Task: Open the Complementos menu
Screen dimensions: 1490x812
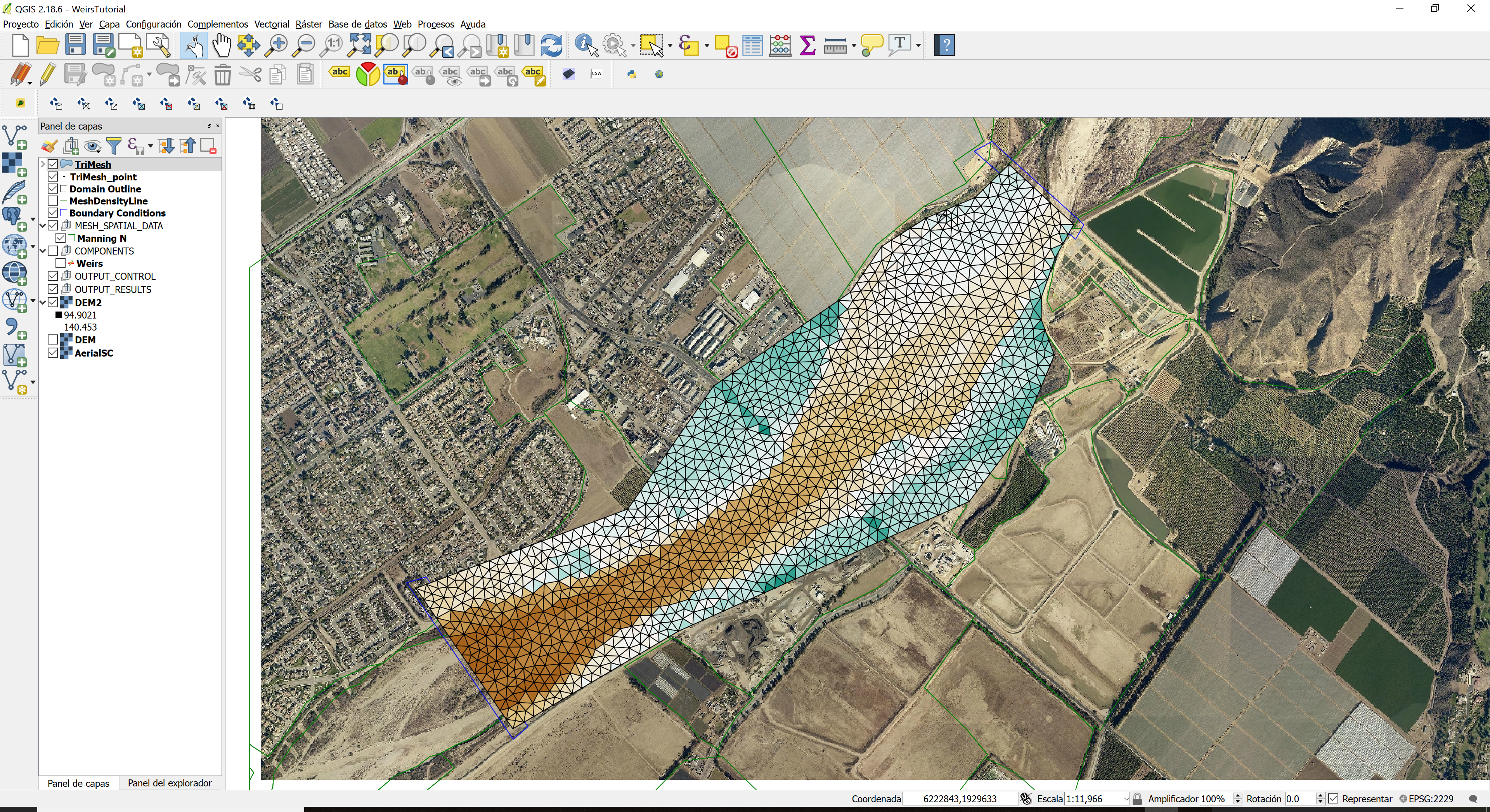Action: pos(217,24)
